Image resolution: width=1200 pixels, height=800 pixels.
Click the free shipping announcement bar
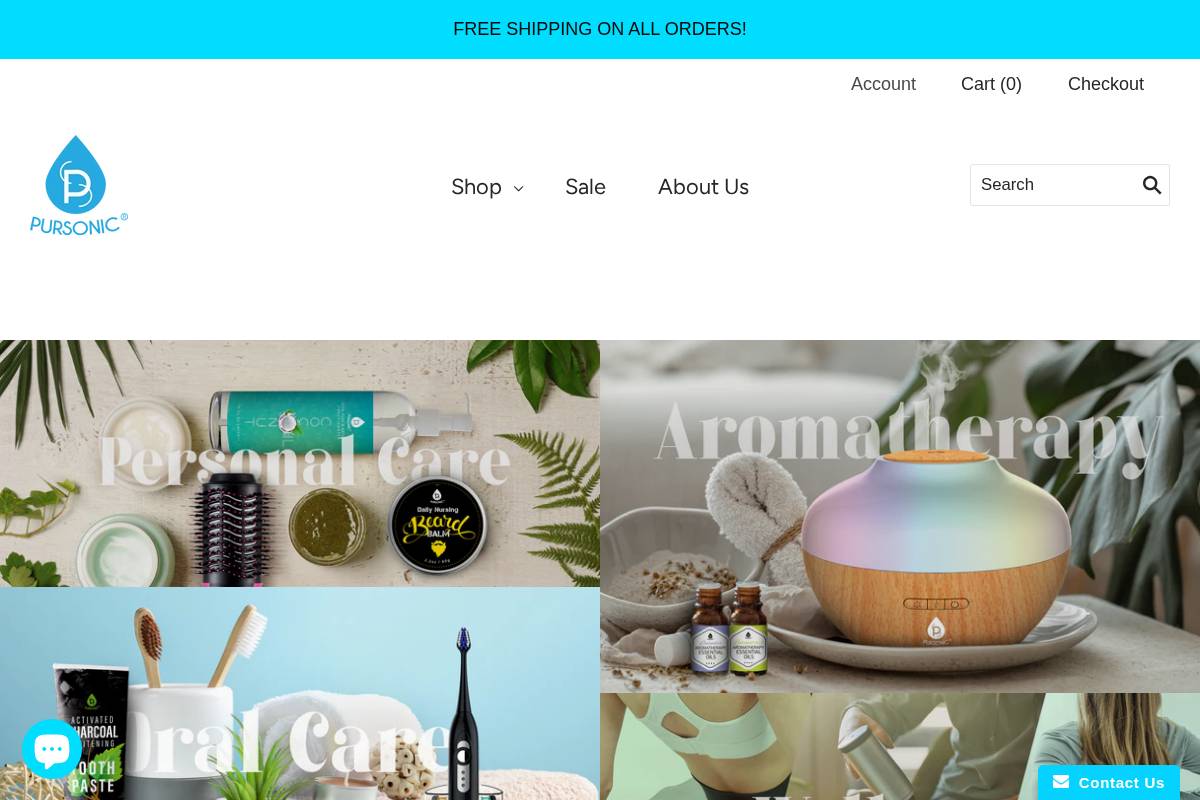600,29
